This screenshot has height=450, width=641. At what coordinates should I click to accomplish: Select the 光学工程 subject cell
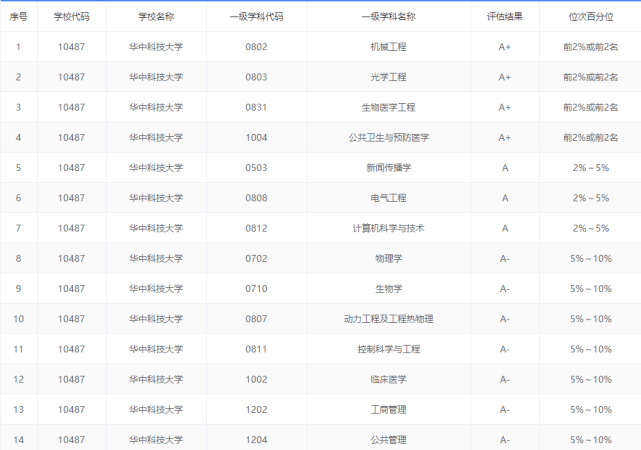[388, 77]
